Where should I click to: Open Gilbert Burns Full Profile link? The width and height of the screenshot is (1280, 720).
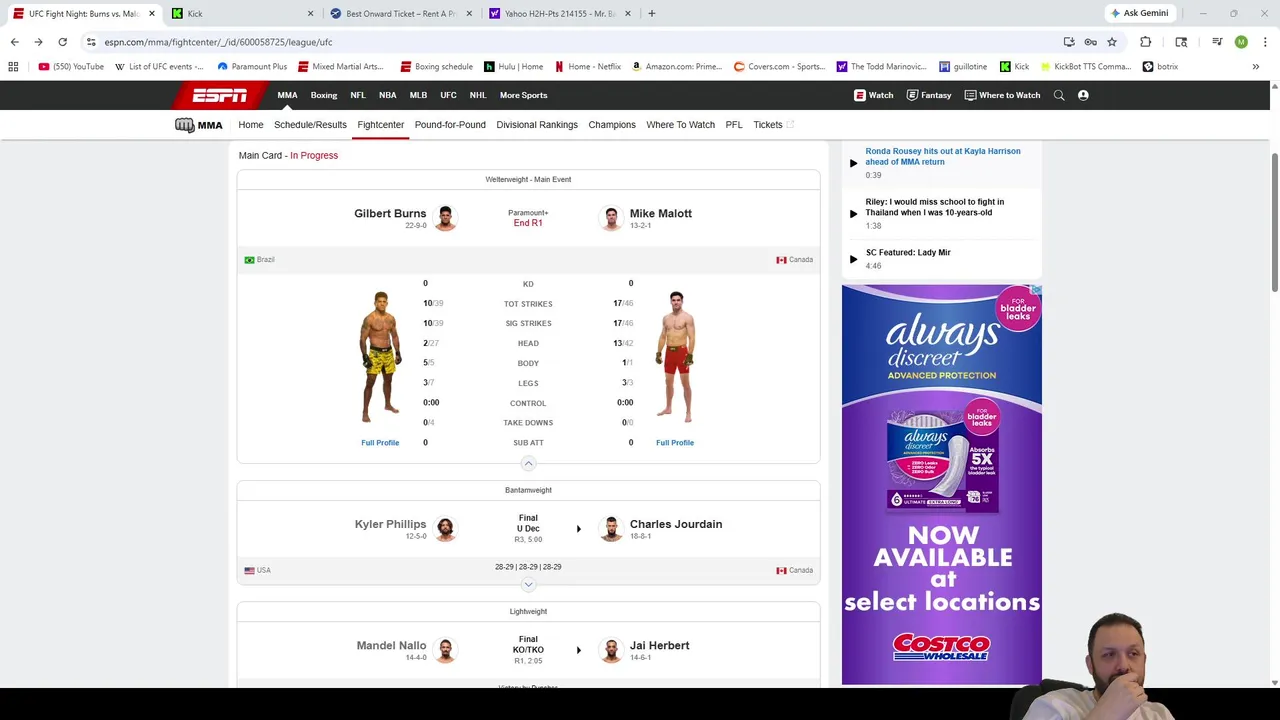click(380, 442)
